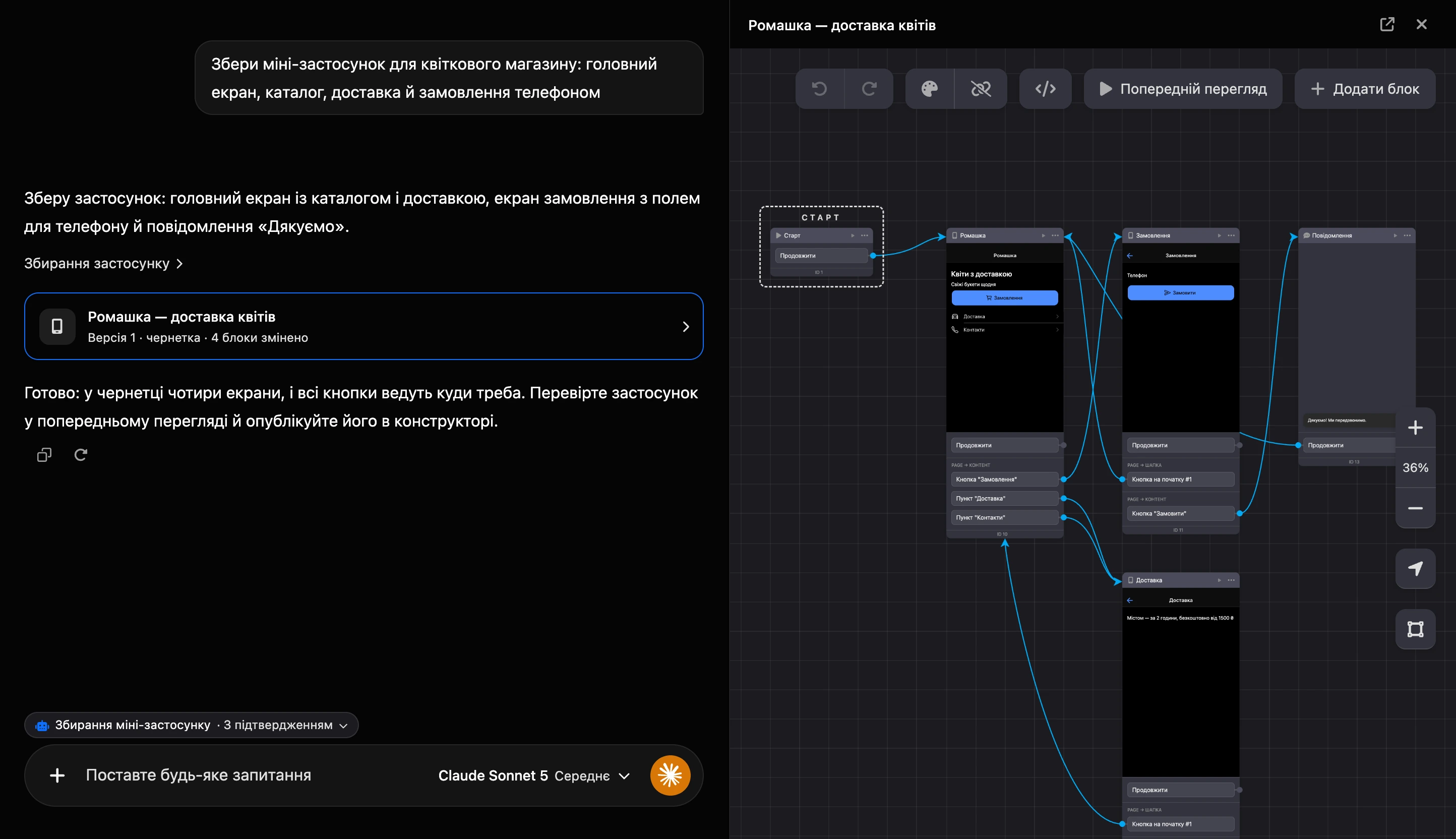Open the panel in a new window
Image resolution: width=1456 pixels, height=839 pixels.
tap(1387, 24)
